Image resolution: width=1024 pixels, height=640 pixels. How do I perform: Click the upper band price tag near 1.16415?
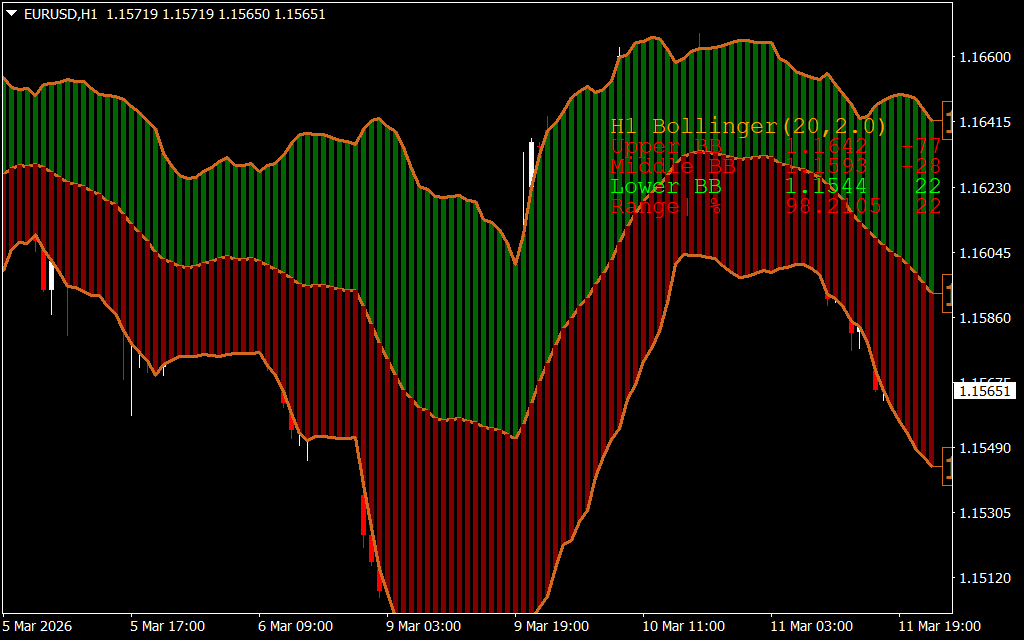point(948,119)
